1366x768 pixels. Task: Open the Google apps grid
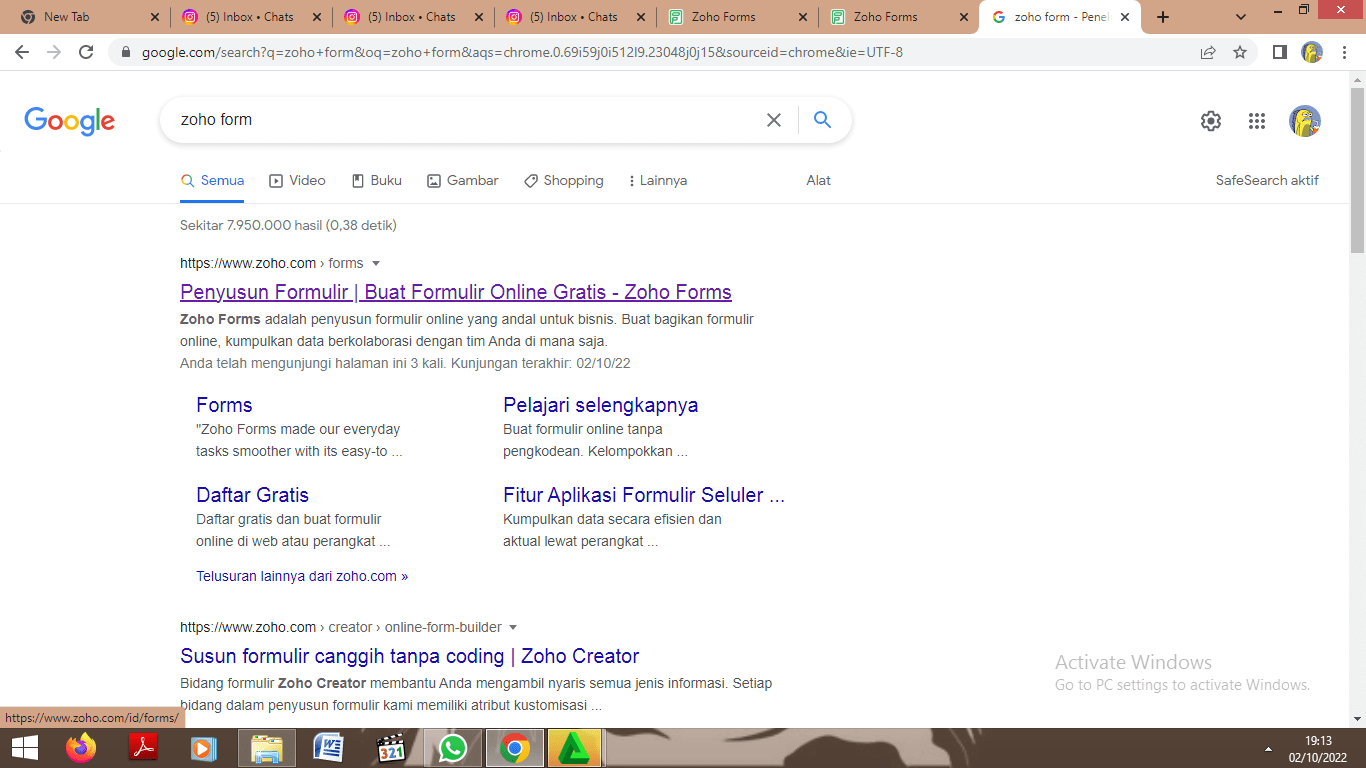pyautogui.click(x=1257, y=121)
